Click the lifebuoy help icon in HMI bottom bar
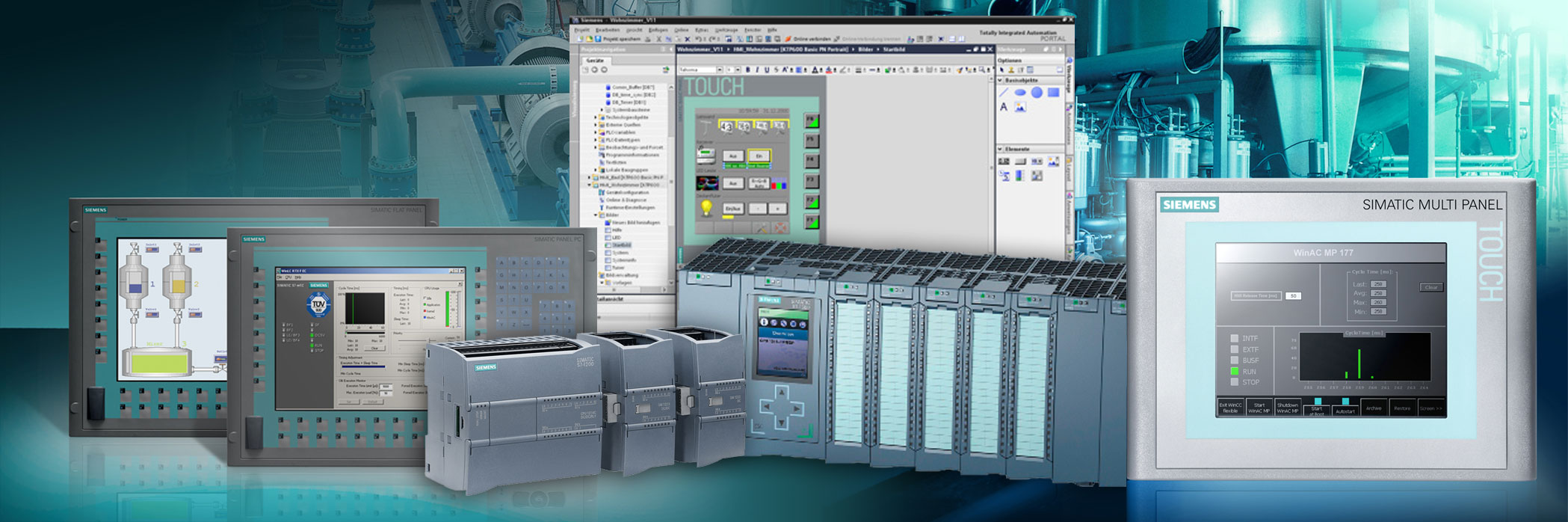Screen dimensions: 1568x522 [781, 228]
